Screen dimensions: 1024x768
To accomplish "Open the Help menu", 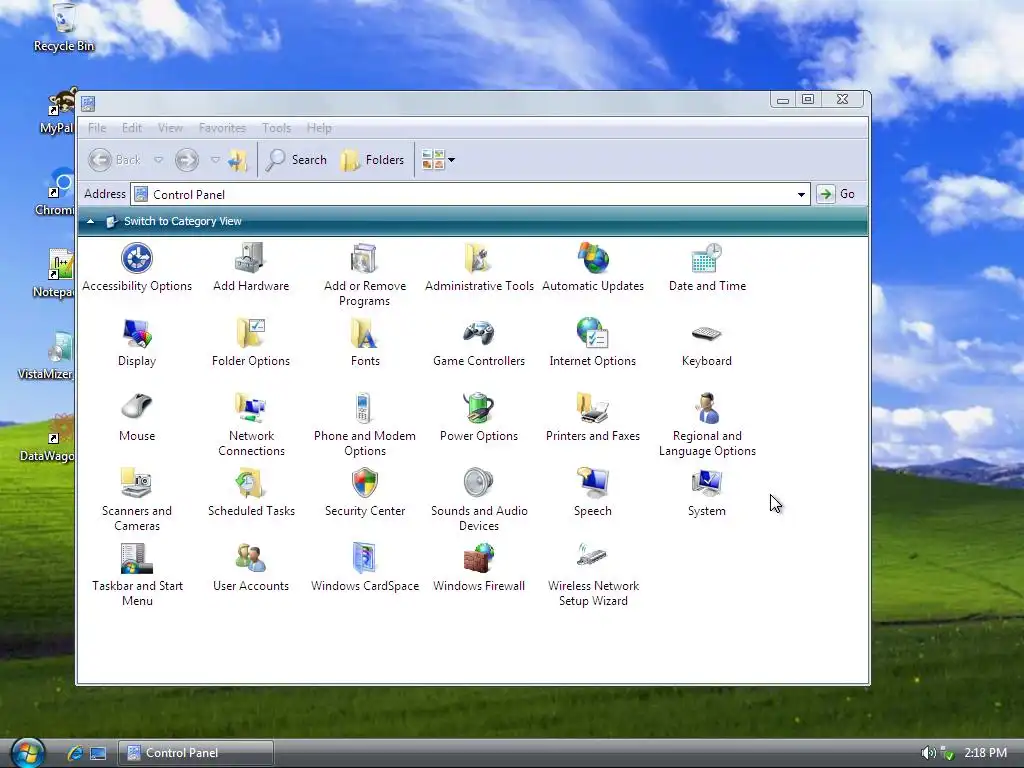I will tap(319, 128).
